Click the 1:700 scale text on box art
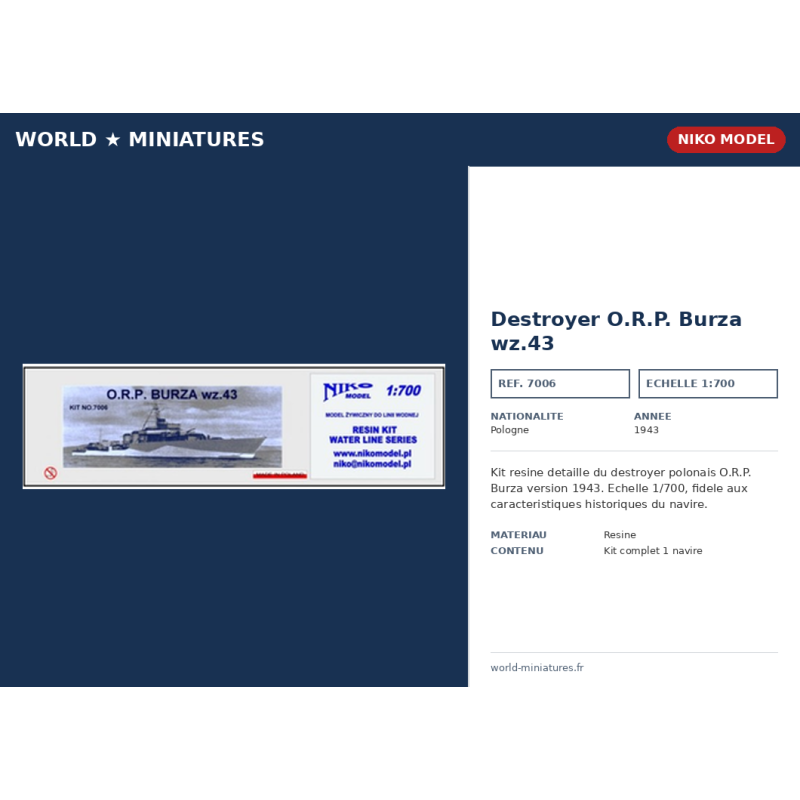The image size is (800, 800). click(403, 391)
